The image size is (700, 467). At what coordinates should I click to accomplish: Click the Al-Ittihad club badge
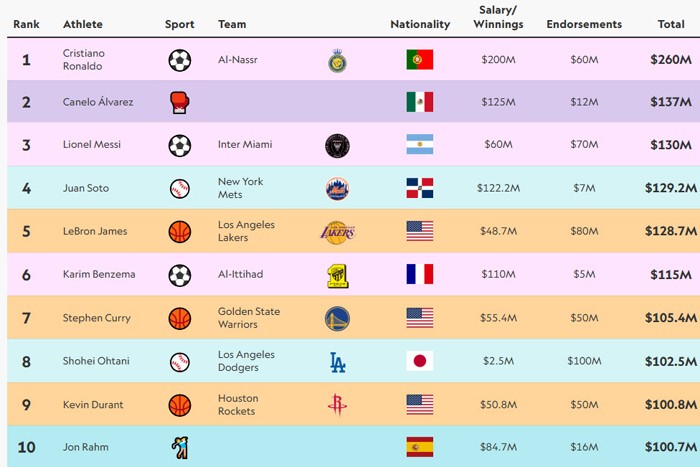(337, 275)
